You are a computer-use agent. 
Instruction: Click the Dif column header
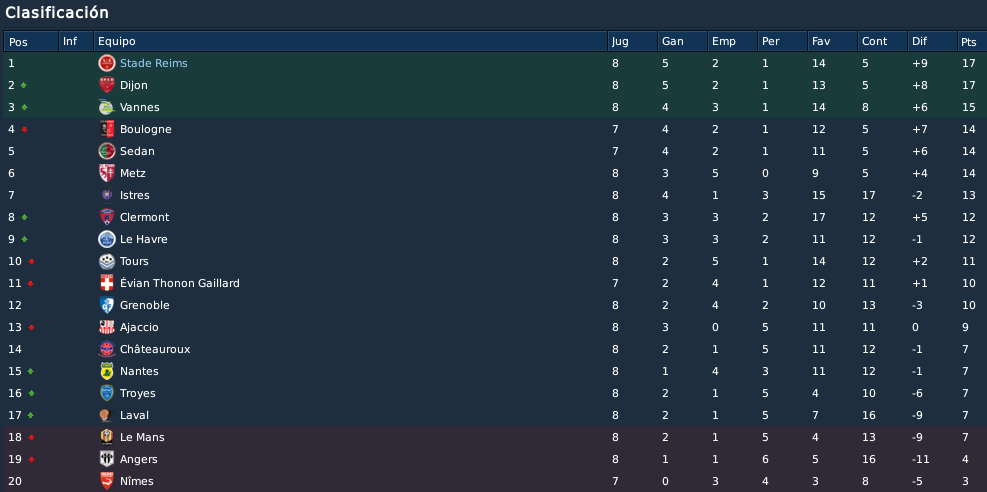(932, 42)
